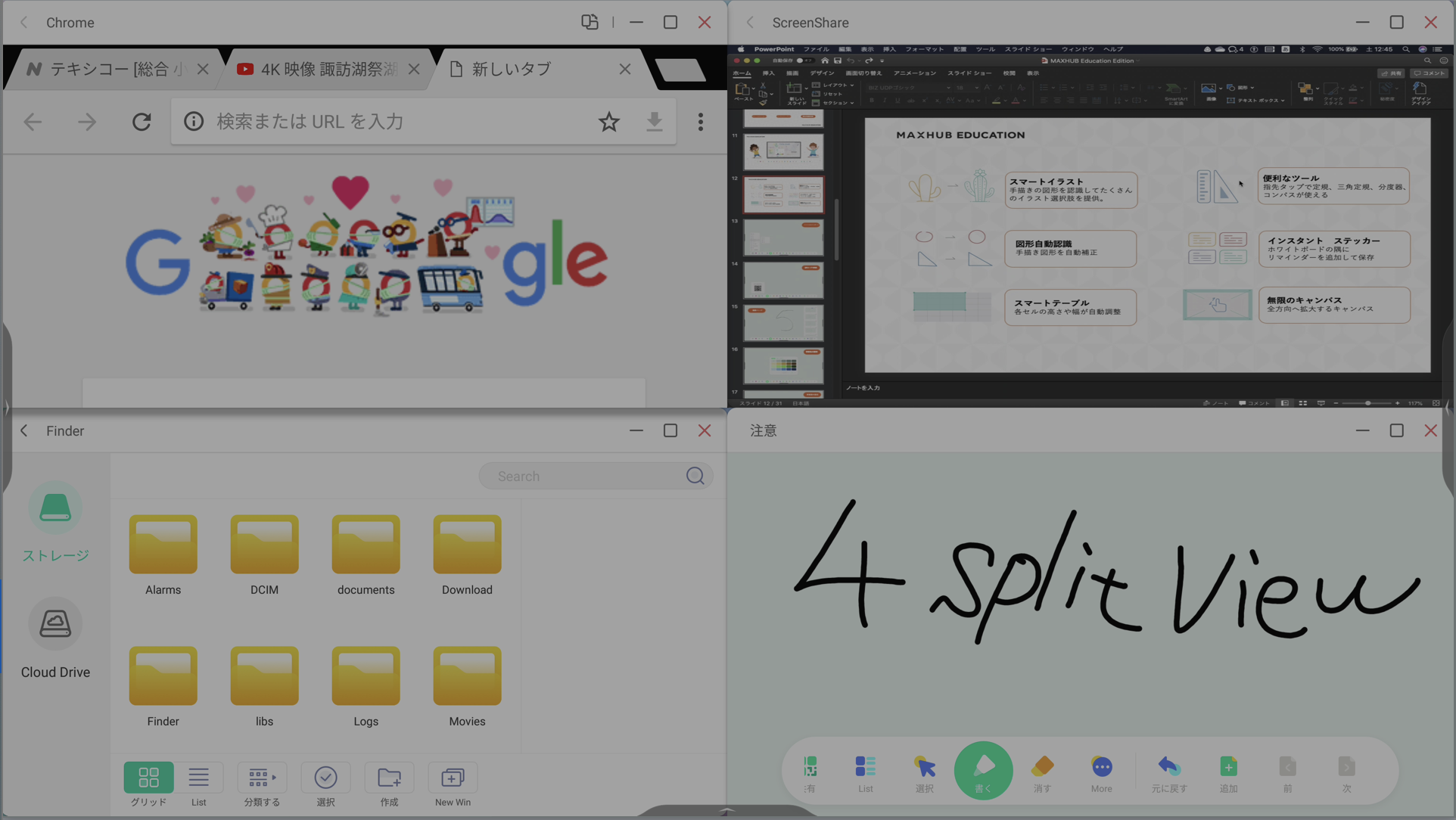Open the フォーマット menu
Screen dimensions: 1456x820
[x=924, y=49]
